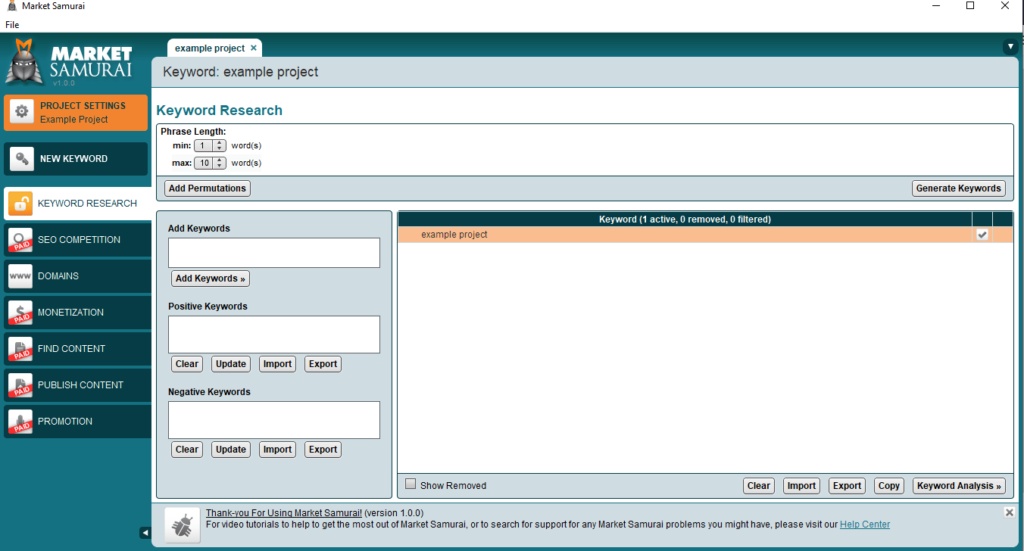Click the New Keyword key icon
1024x551 pixels.
(x=22, y=159)
